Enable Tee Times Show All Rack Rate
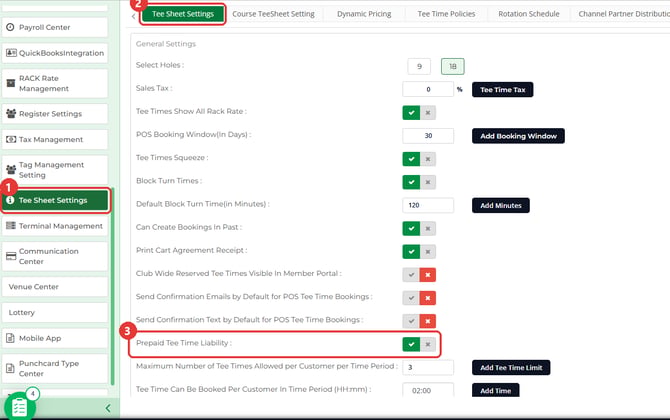This screenshot has width=670, height=420. [411, 113]
